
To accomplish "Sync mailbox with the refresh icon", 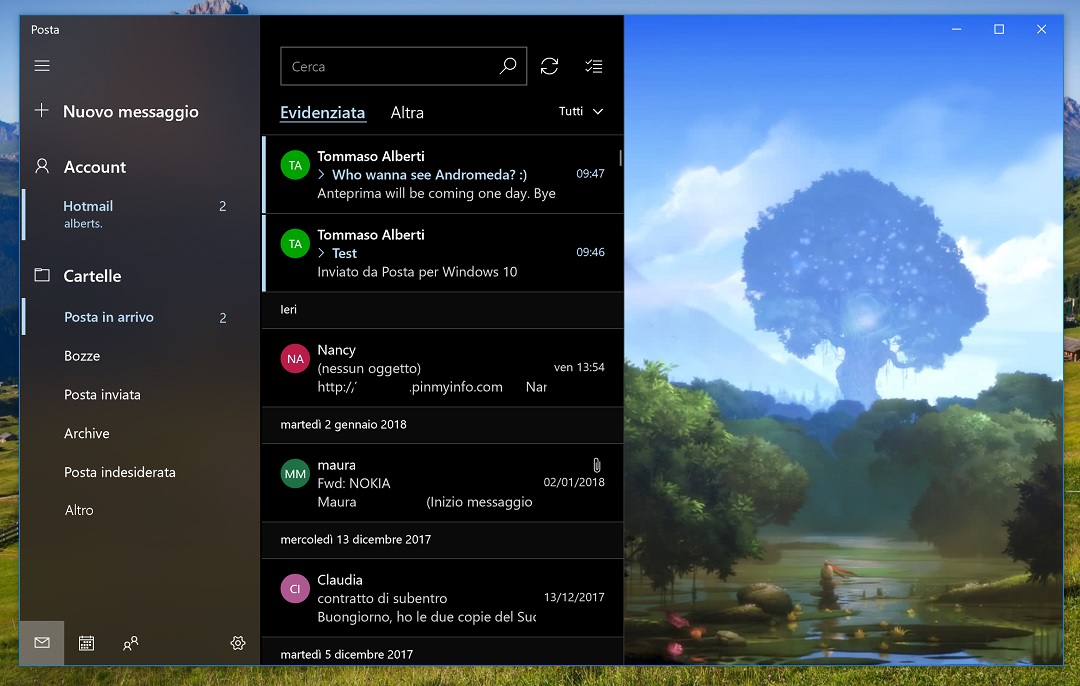I will pyautogui.click(x=549, y=66).
